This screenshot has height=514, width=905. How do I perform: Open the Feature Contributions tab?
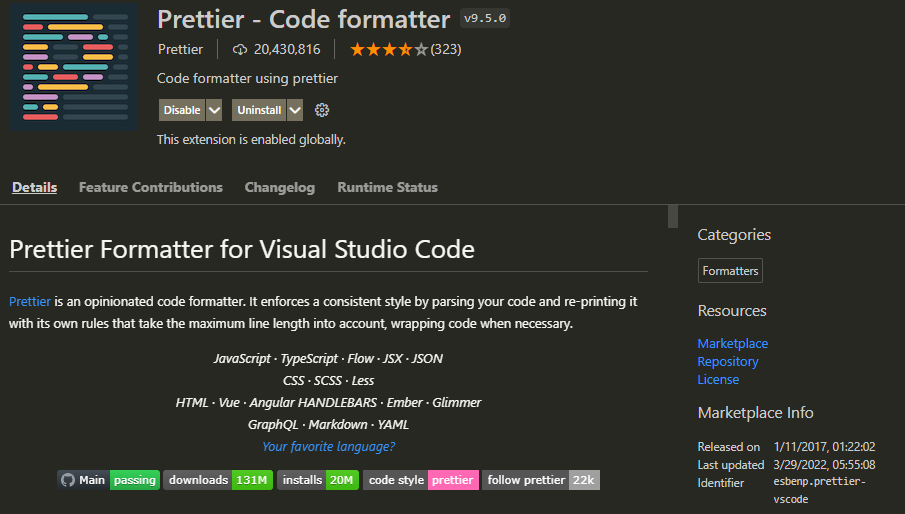151,187
